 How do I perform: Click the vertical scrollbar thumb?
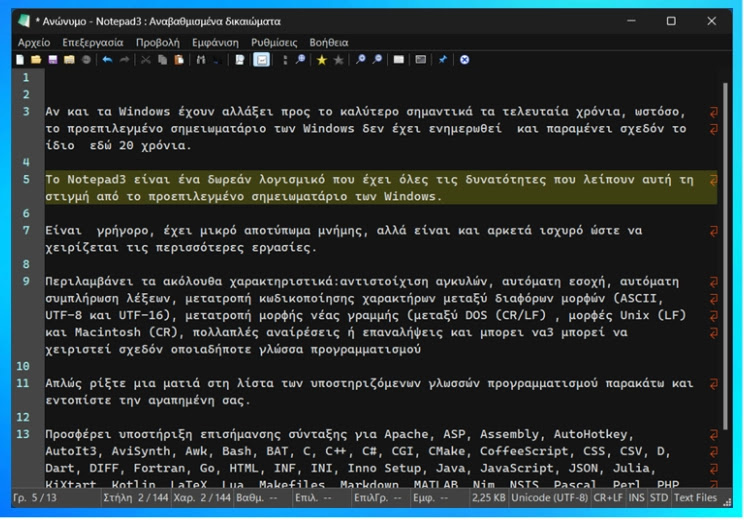coord(725,256)
